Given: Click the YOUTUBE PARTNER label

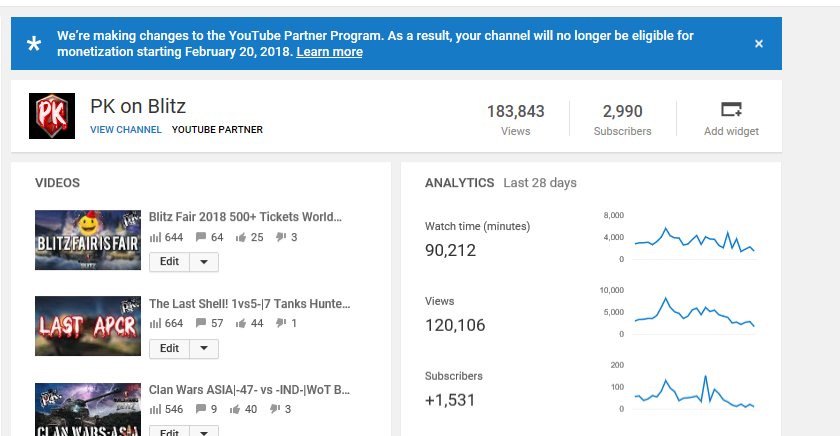Looking at the screenshot, I should (218, 130).
